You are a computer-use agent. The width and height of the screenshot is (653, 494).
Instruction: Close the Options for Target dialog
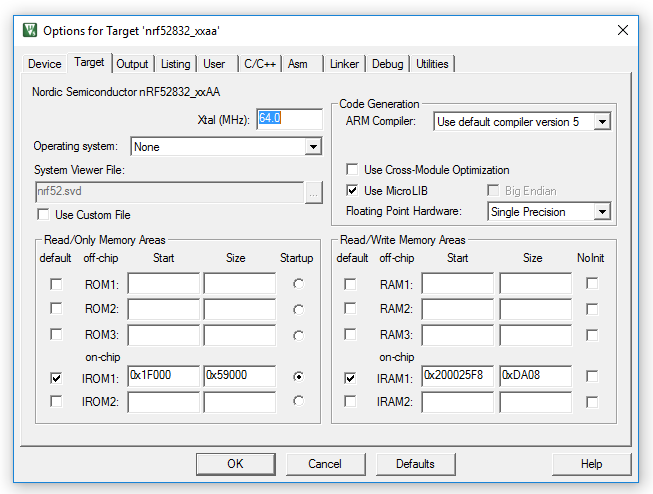point(623,30)
